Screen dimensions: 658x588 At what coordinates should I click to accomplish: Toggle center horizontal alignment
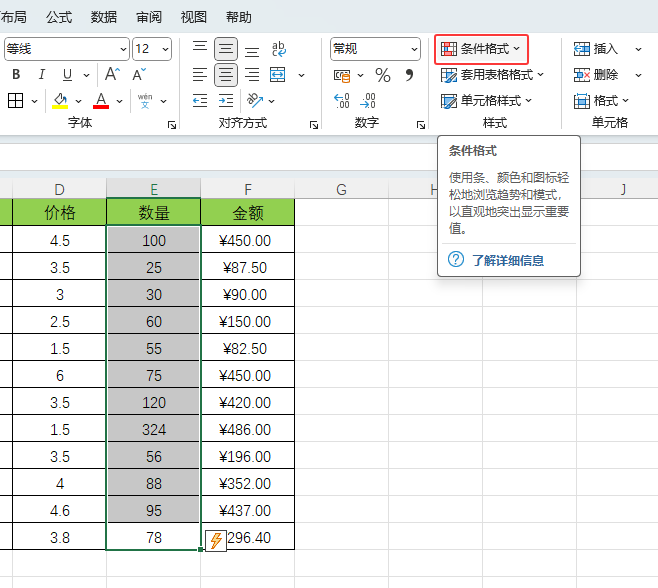click(x=226, y=75)
